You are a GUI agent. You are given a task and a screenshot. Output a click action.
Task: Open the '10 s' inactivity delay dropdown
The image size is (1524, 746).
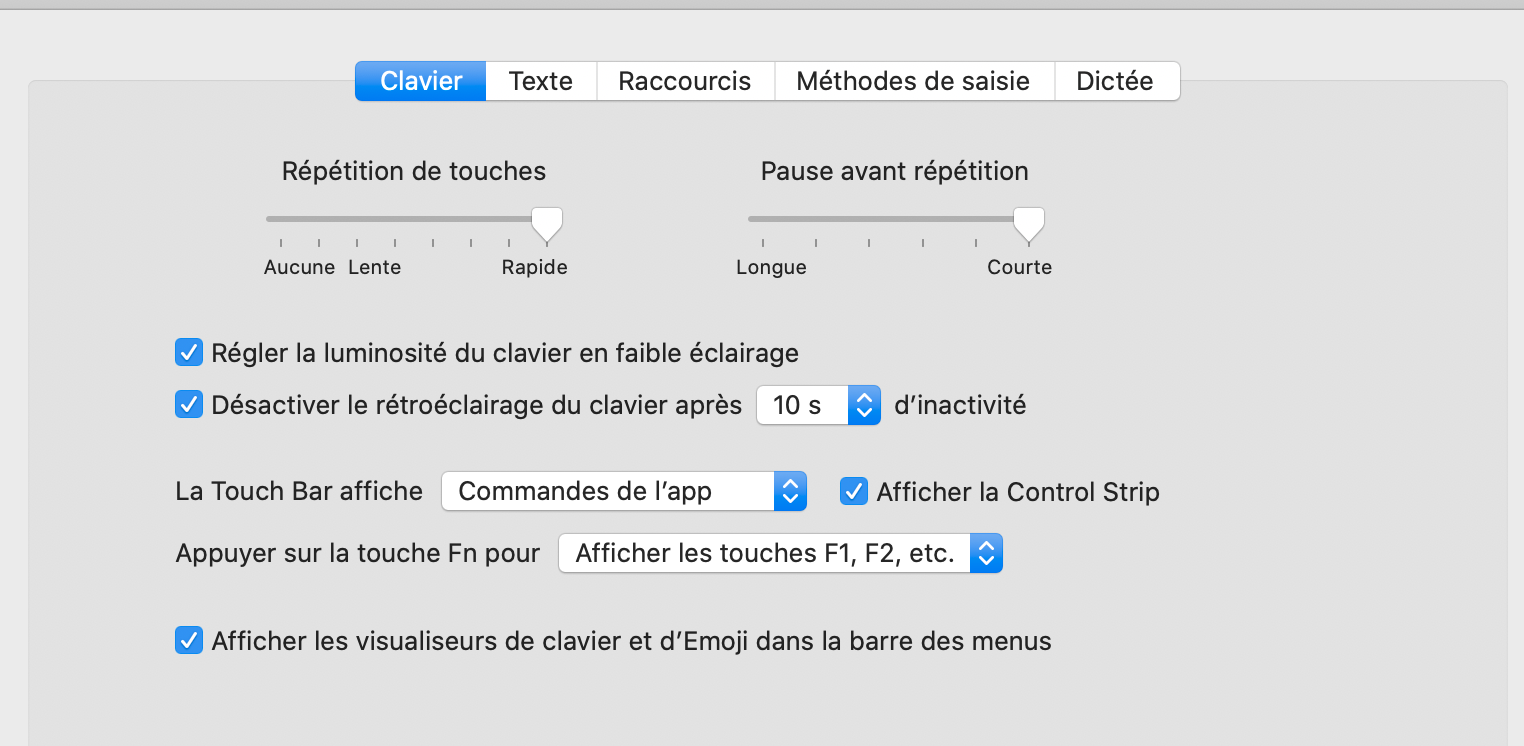(x=818, y=405)
